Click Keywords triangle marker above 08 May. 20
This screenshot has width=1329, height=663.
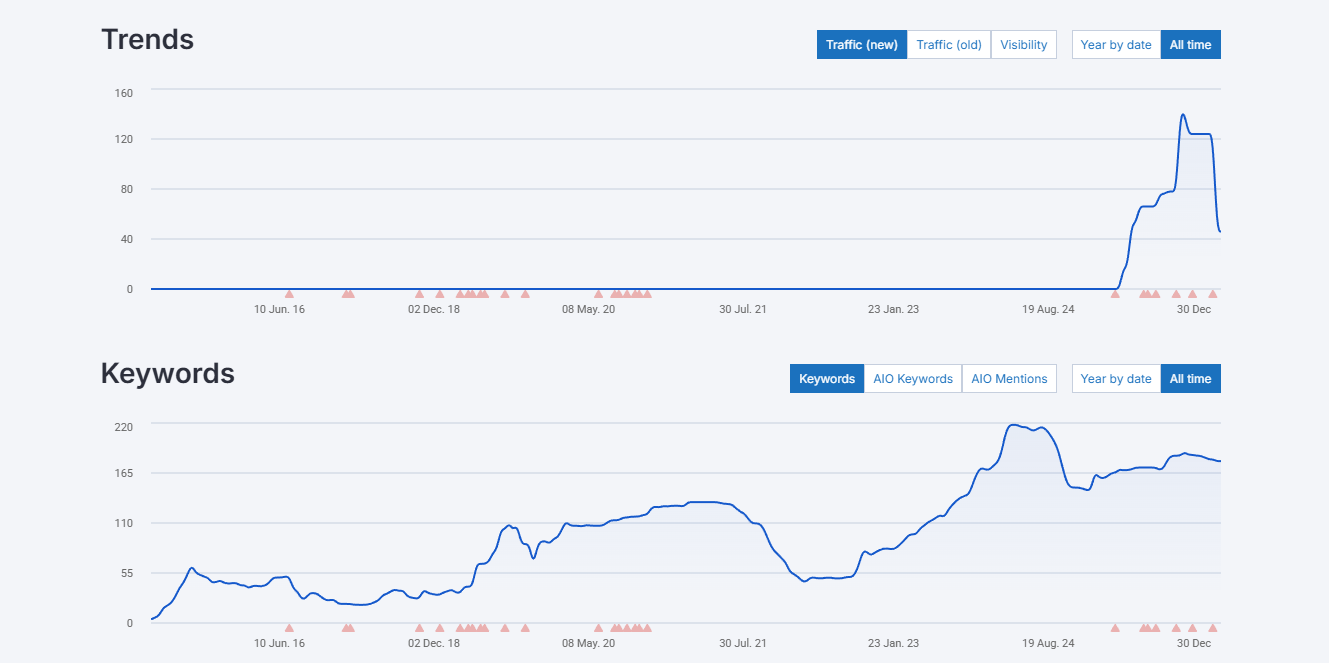pyautogui.click(x=598, y=628)
